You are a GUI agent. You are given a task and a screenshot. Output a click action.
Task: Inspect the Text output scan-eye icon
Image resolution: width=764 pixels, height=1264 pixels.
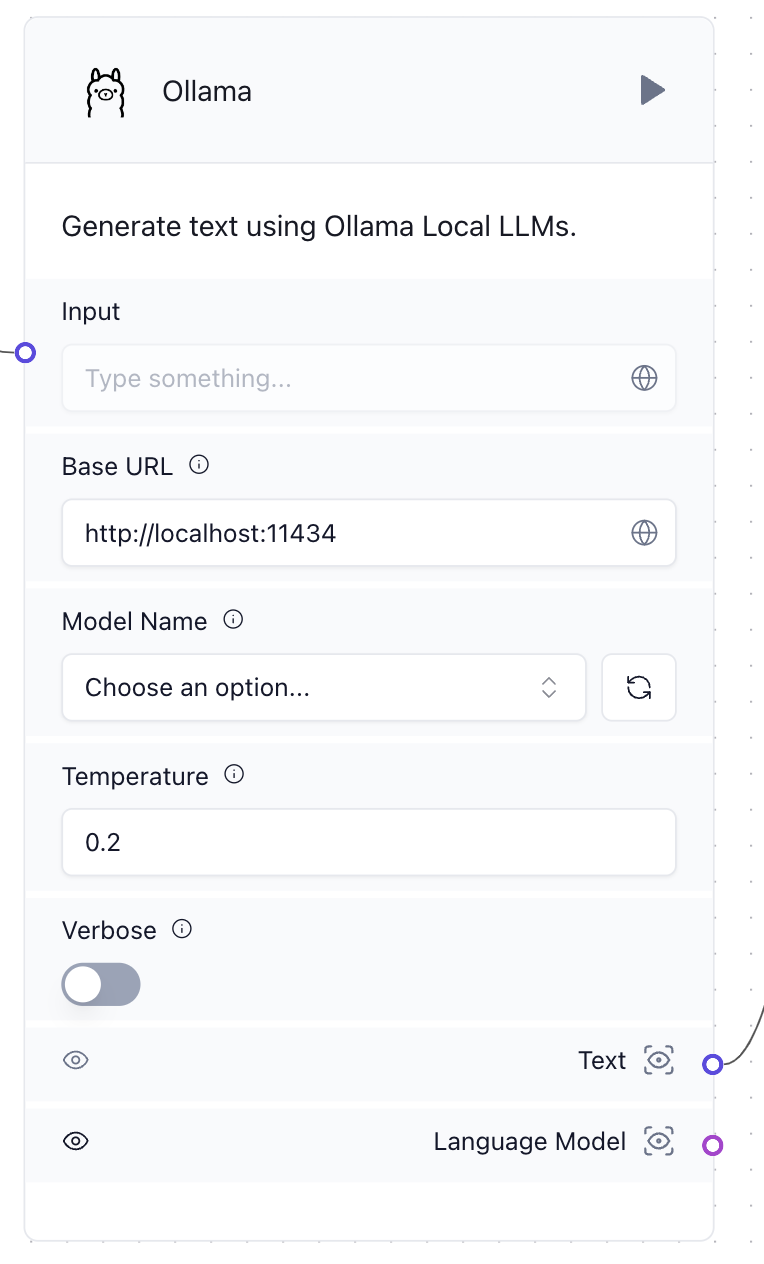point(659,1060)
